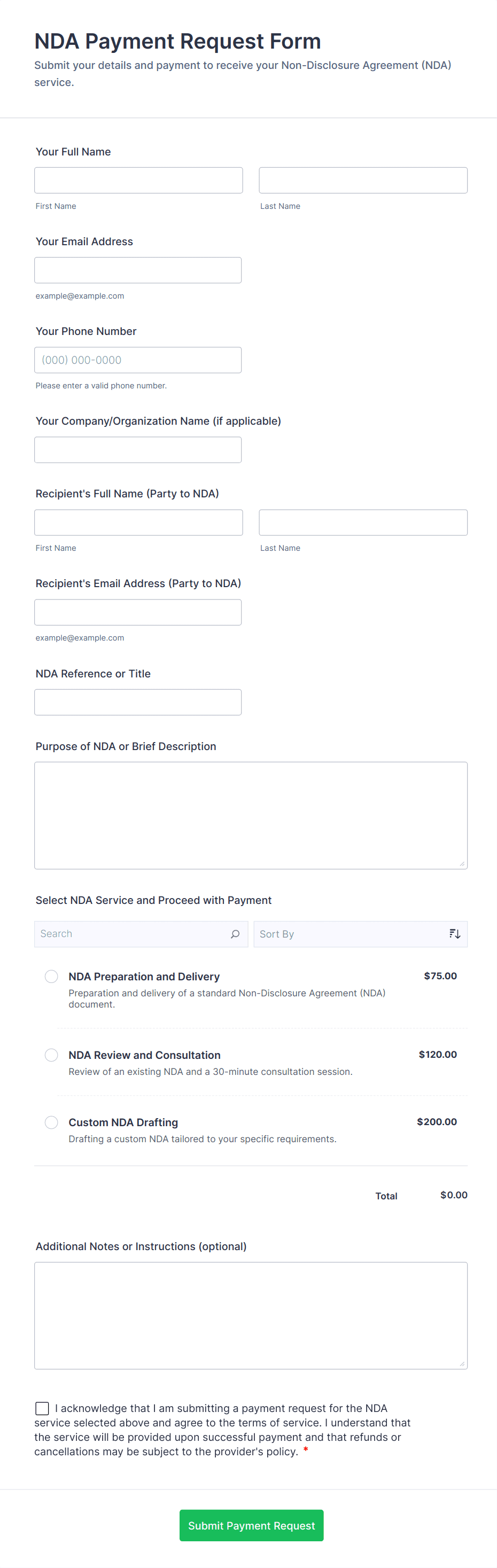Viewport: 497px width, 1568px height.
Task: Click your Last Name input
Action: 363,180
